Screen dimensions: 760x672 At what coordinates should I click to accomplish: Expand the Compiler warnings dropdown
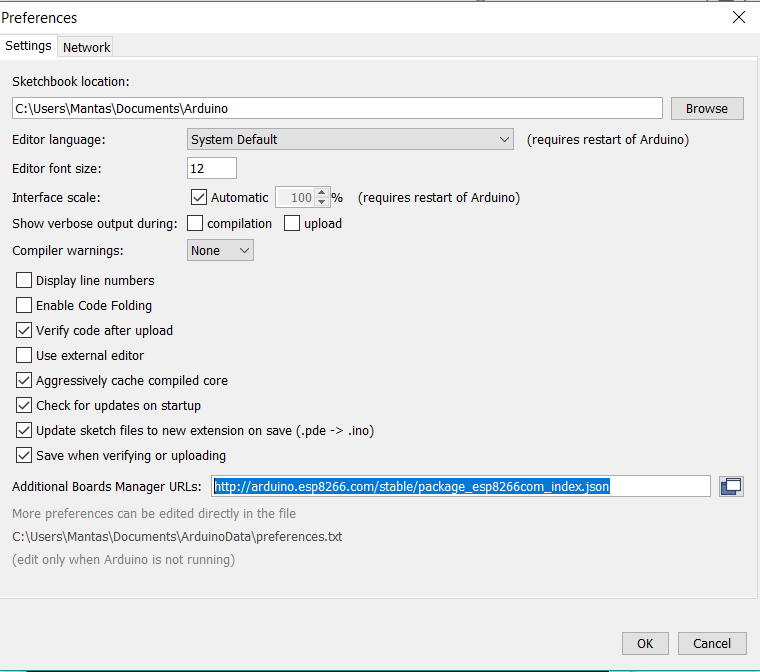[x=220, y=251]
